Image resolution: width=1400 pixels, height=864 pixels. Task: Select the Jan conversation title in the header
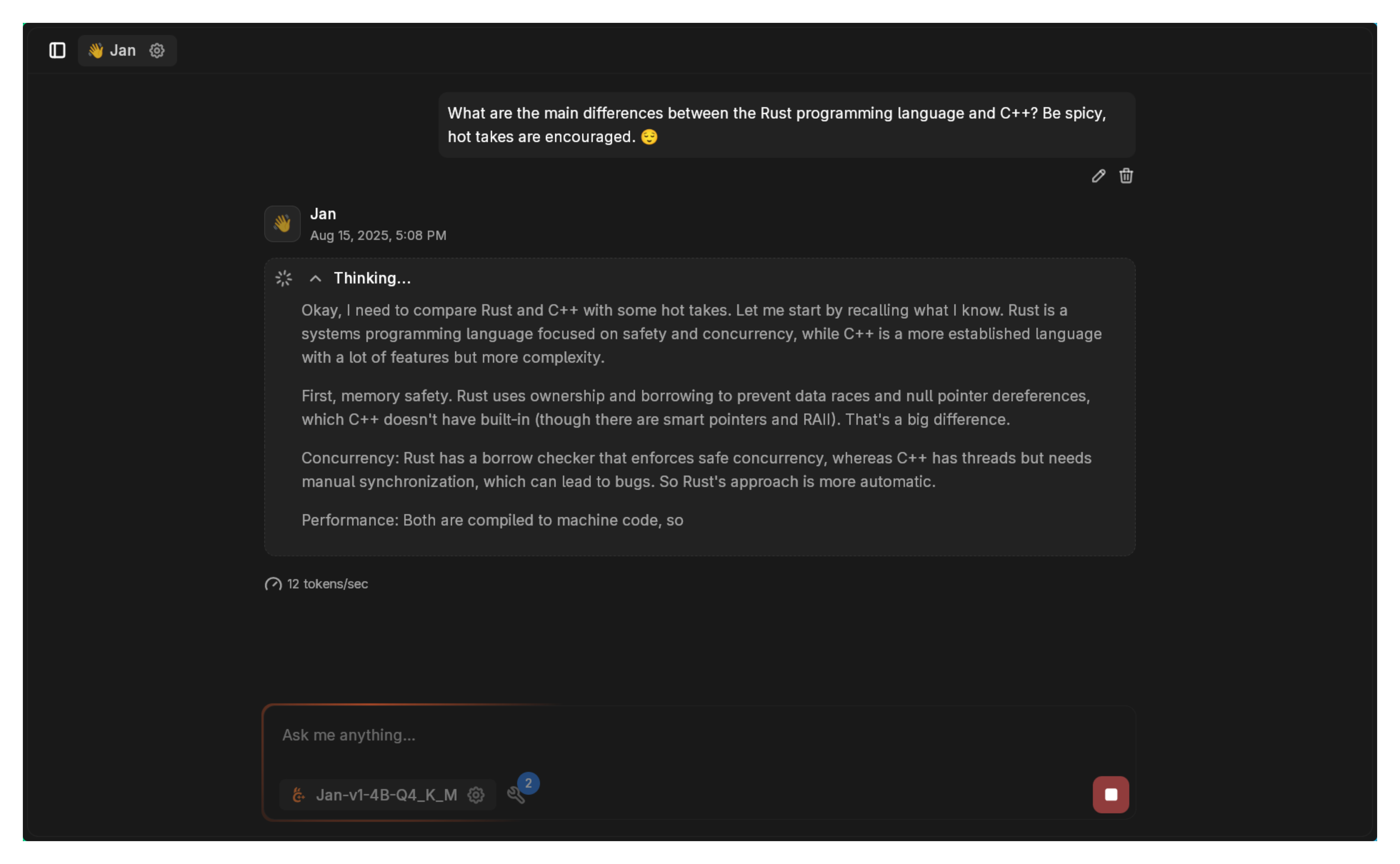pos(123,50)
